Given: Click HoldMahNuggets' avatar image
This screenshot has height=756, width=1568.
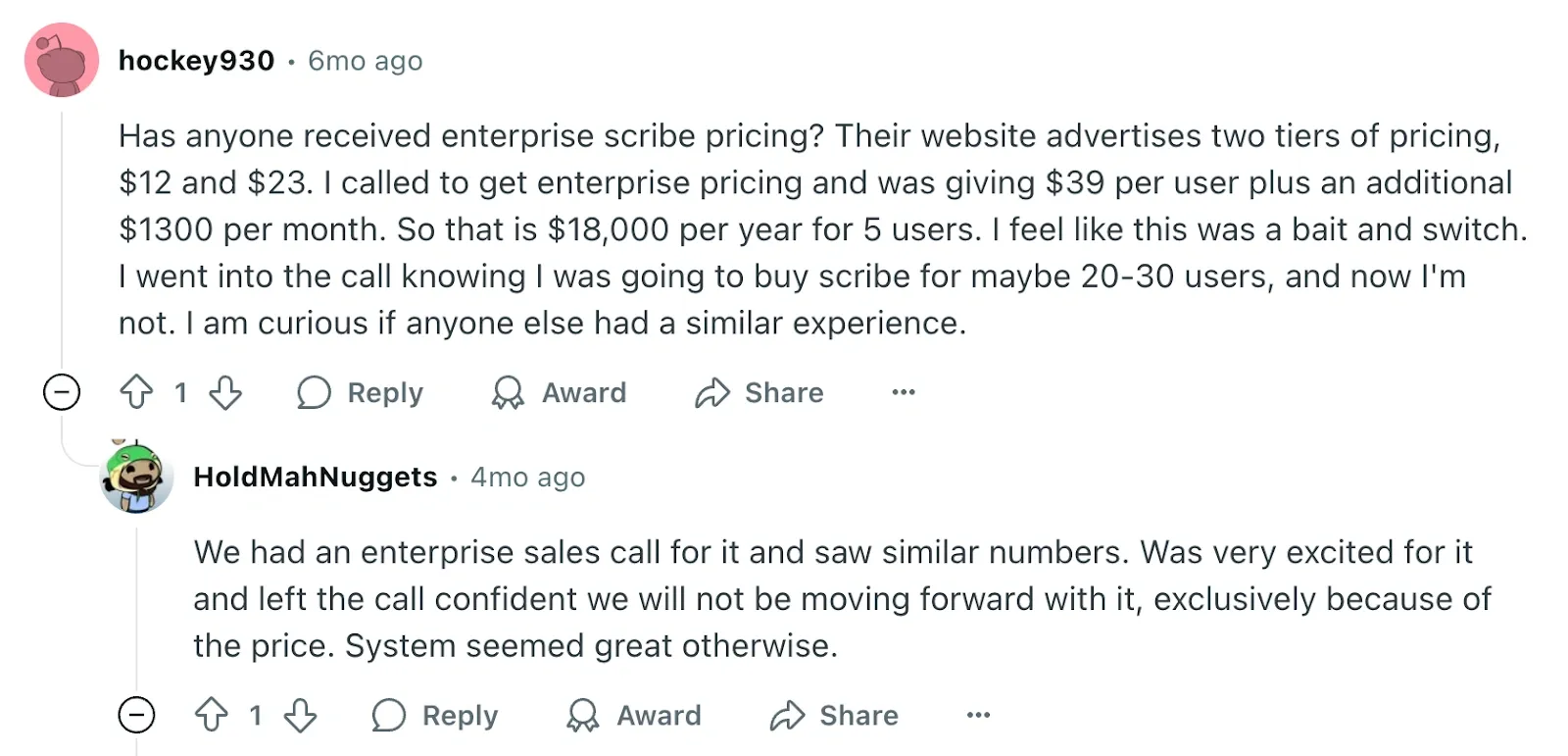Looking at the screenshot, I should pos(136,480).
